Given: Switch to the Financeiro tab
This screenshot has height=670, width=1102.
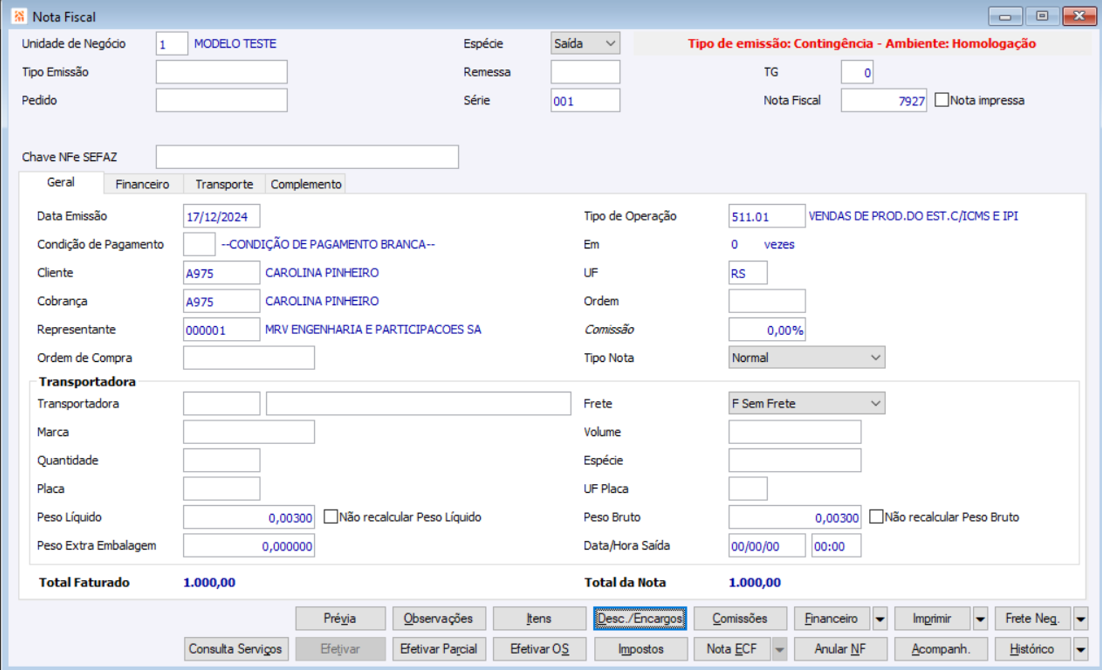Looking at the screenshot, I should [x=143, y=184].
